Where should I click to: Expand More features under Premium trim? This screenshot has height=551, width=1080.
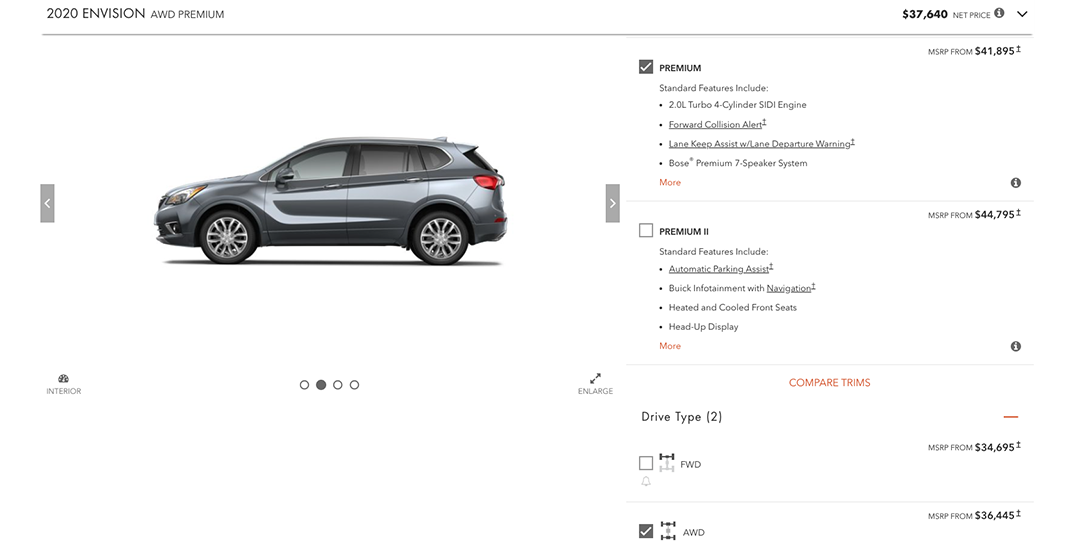[670, 183]
